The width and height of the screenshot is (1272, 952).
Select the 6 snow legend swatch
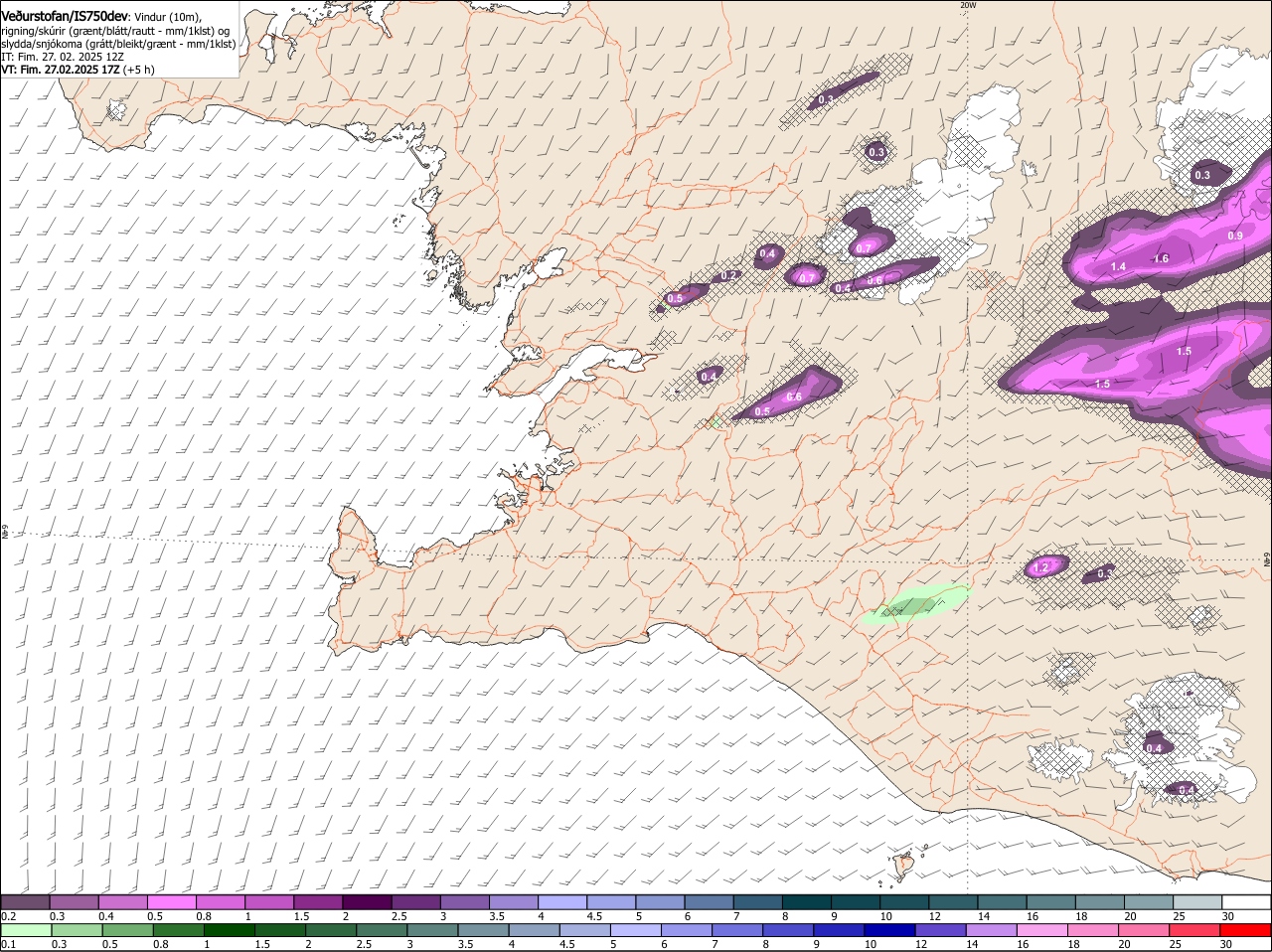click(710, 902)
